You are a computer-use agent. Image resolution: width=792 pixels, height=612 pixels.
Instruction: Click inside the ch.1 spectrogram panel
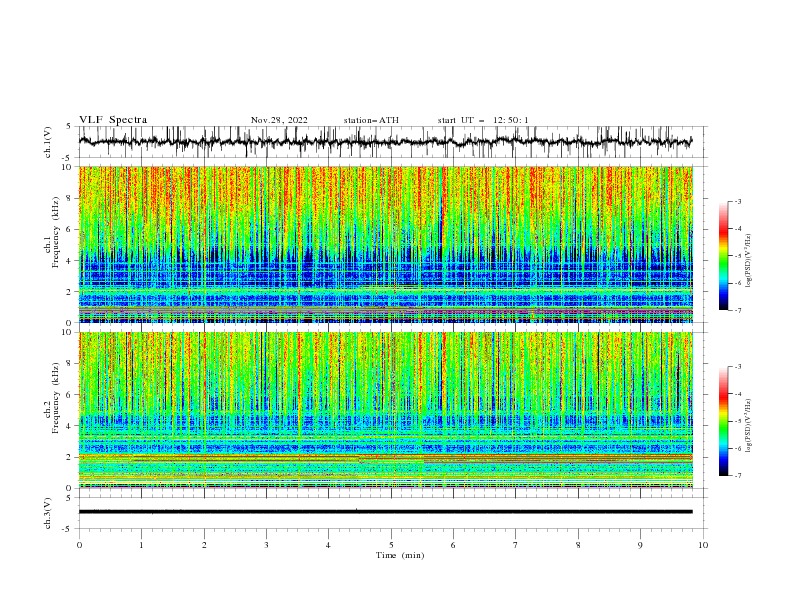[385, 244]
